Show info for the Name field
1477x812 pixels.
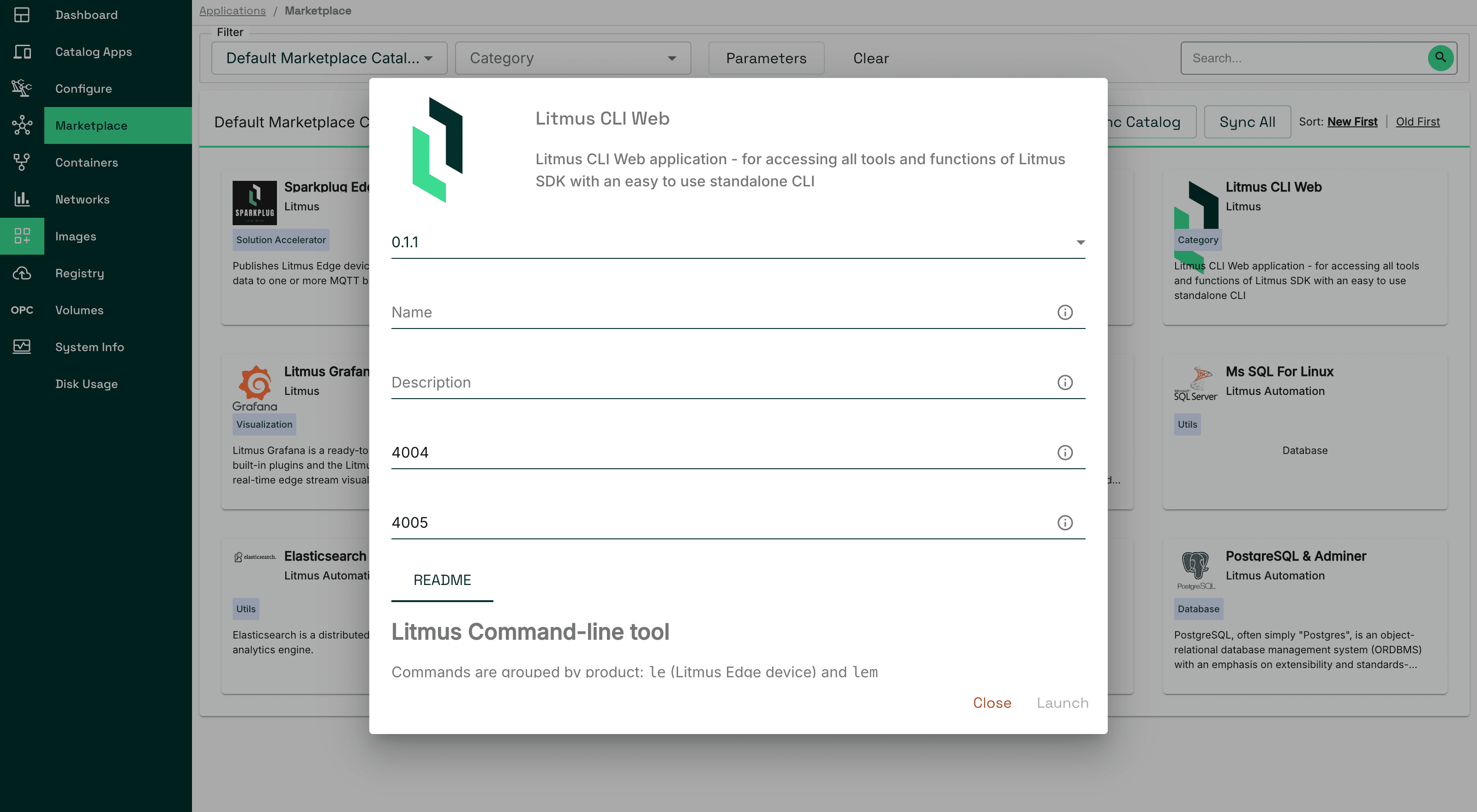1065,312
